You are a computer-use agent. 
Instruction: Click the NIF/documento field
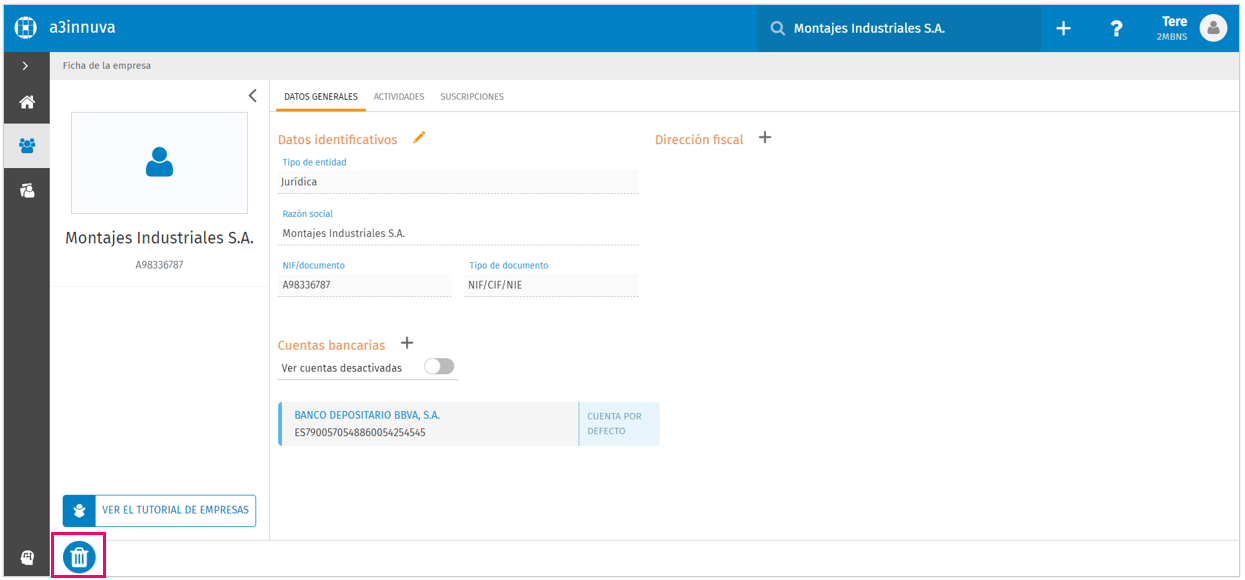tap(365, 285)
